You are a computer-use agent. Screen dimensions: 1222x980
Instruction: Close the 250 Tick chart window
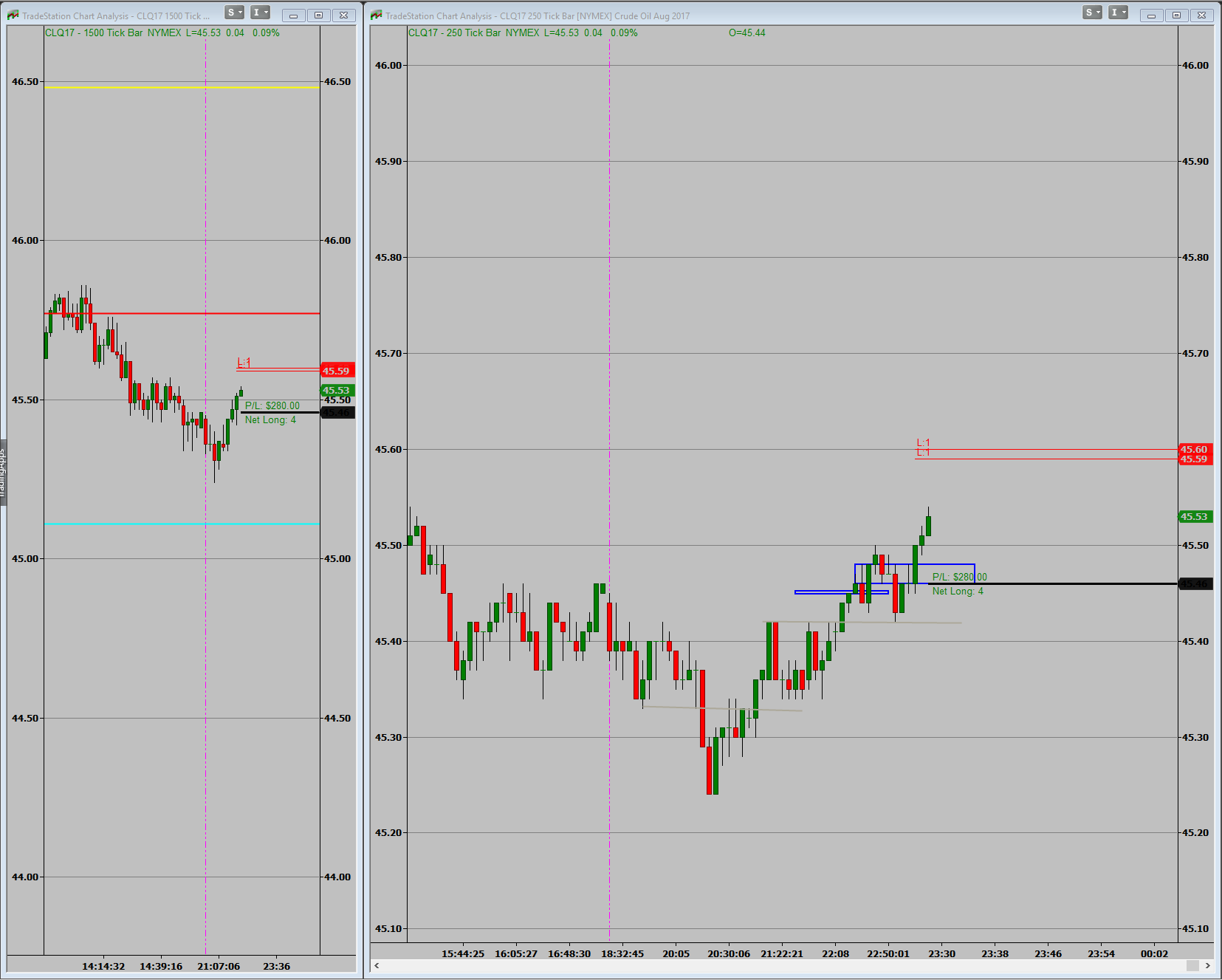coord(1202,16)
